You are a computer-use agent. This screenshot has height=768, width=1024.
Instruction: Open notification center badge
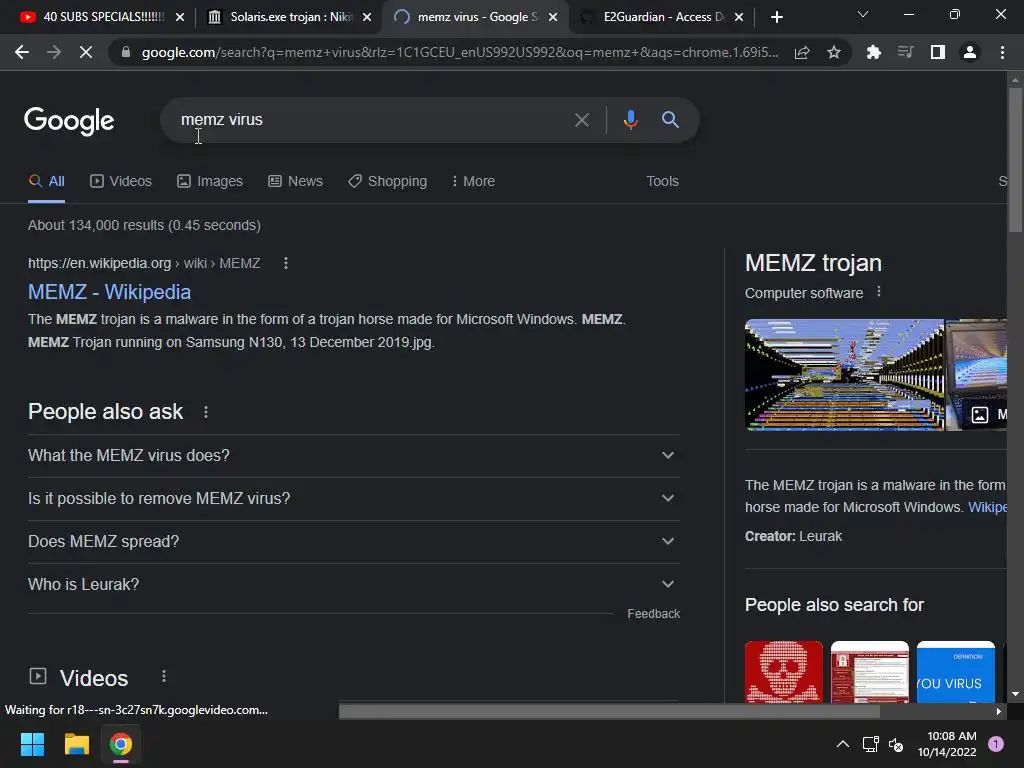tap(995, 744)
